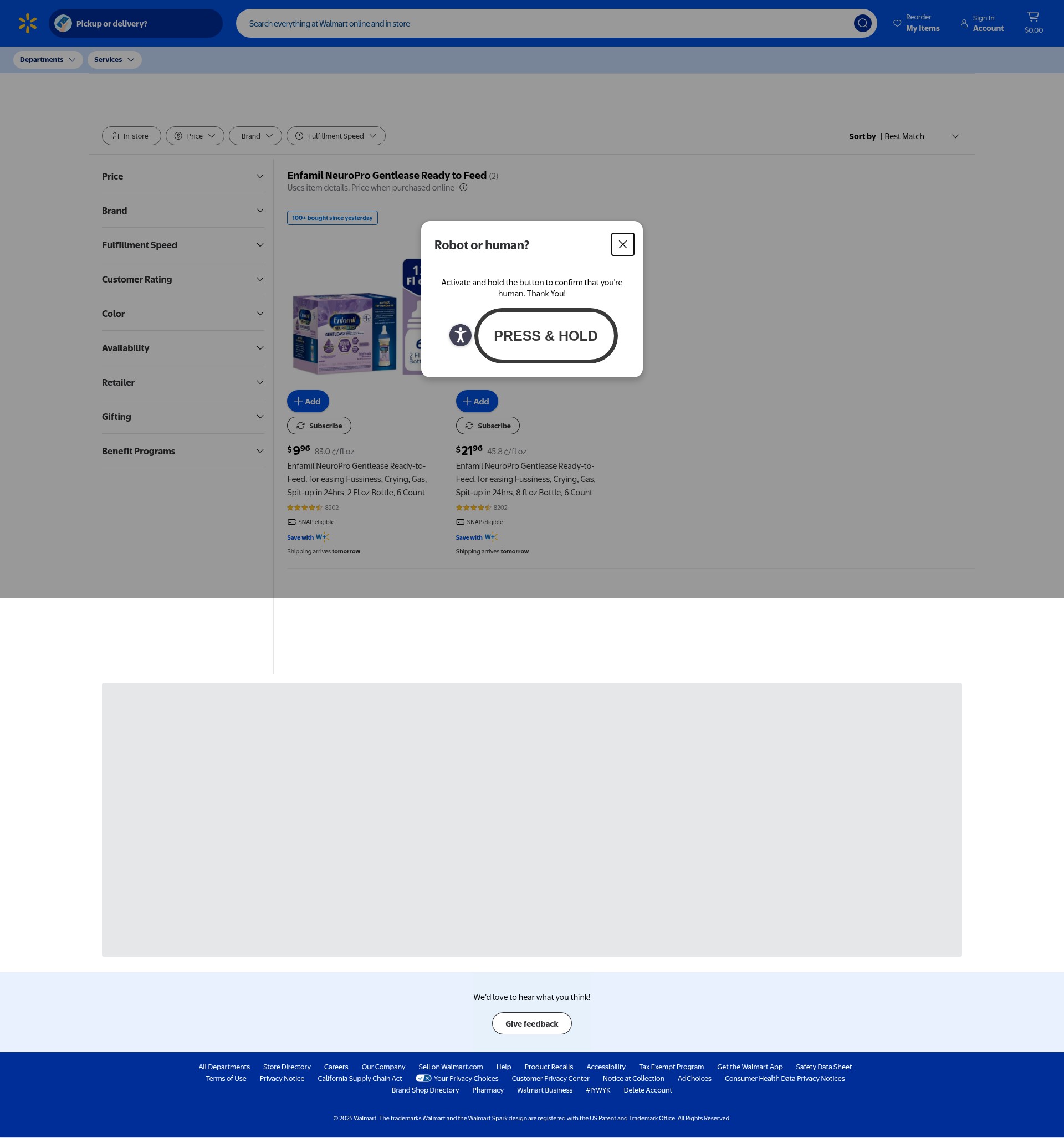The height and width of the screenshot is (1138, 1064).
Task: Expand the Price sidebar filter
Action: pos(183,176)
